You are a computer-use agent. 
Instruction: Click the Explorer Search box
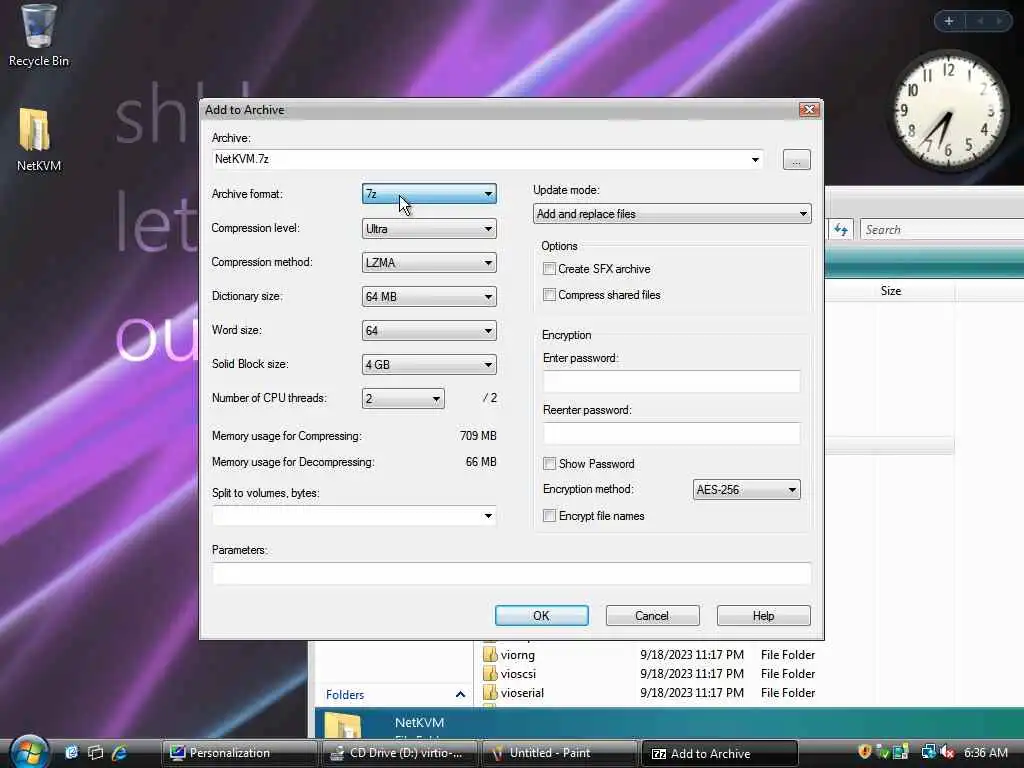tap(942, 229)
